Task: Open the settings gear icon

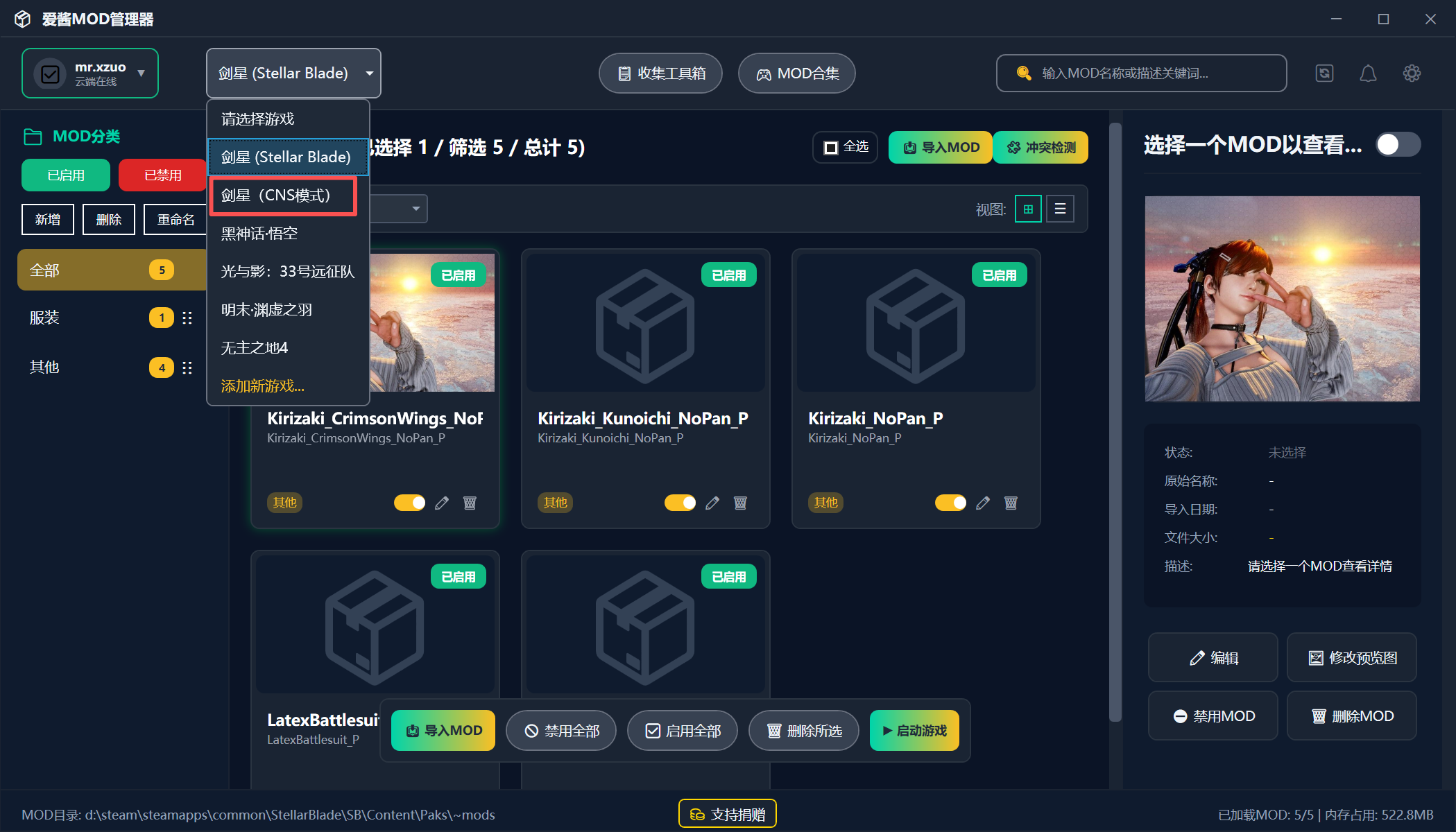Action: 1412,73
